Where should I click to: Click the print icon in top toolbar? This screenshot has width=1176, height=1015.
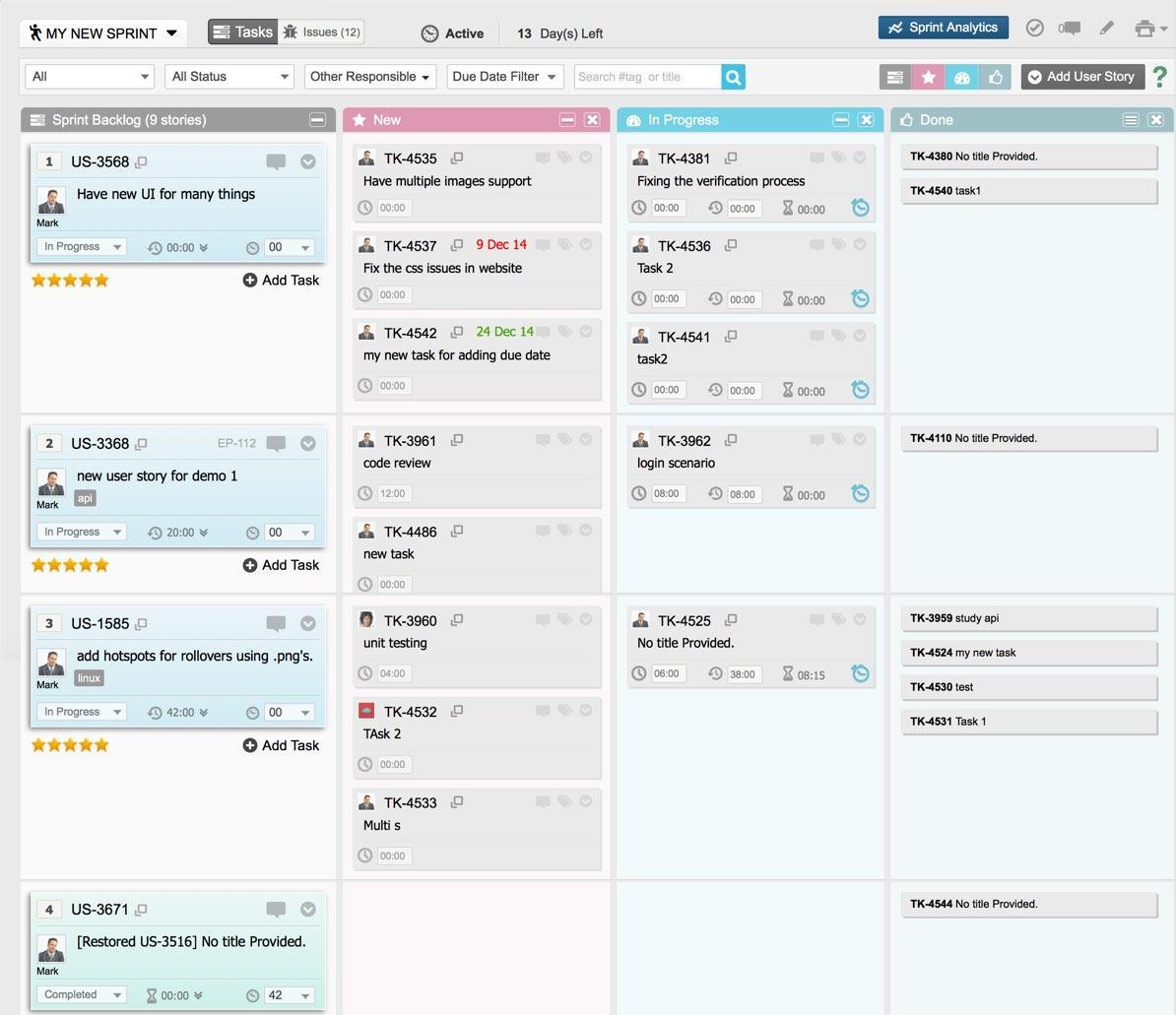point(1144,29)
